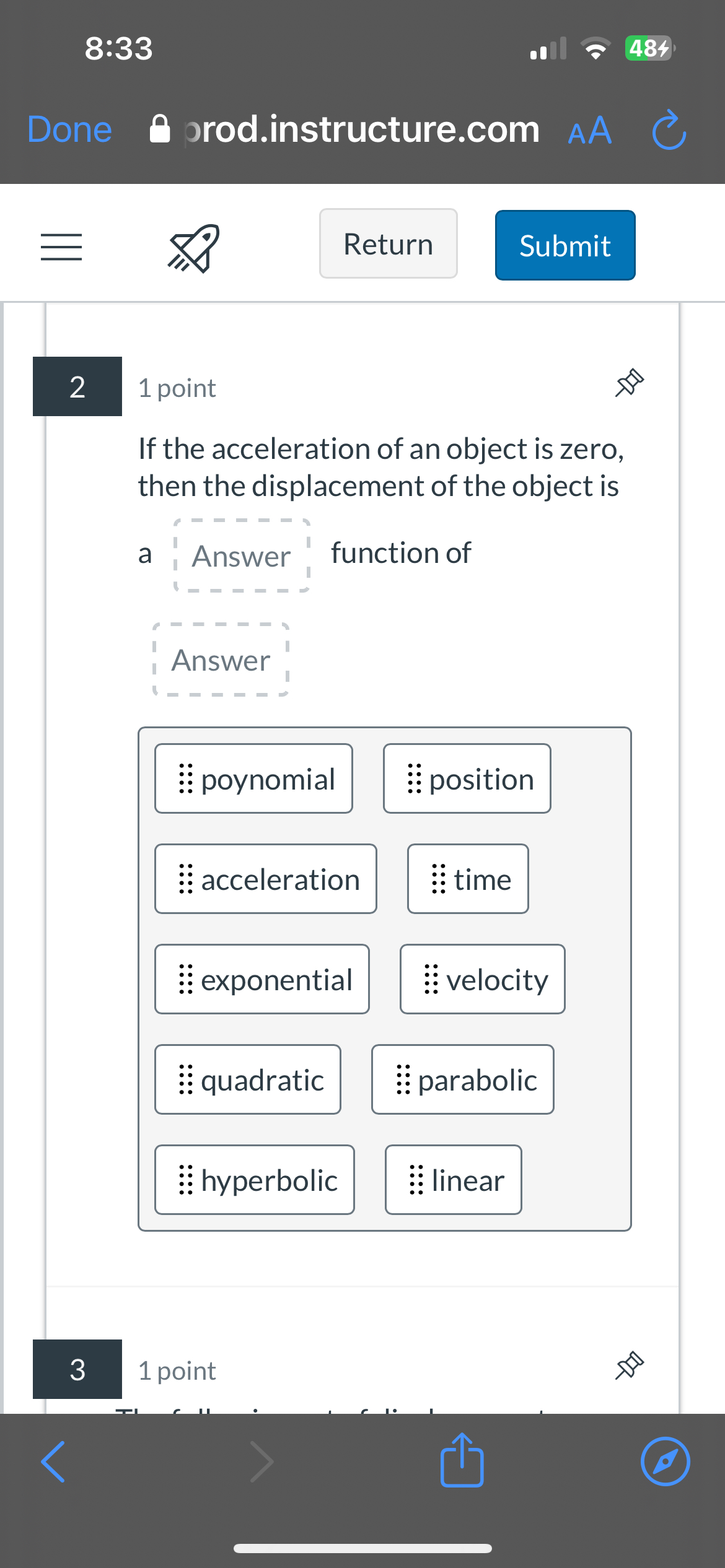The image size is (725, 1568).
Task: Click the rocket launch icon near the top
Action: click(x=192, y=248)
